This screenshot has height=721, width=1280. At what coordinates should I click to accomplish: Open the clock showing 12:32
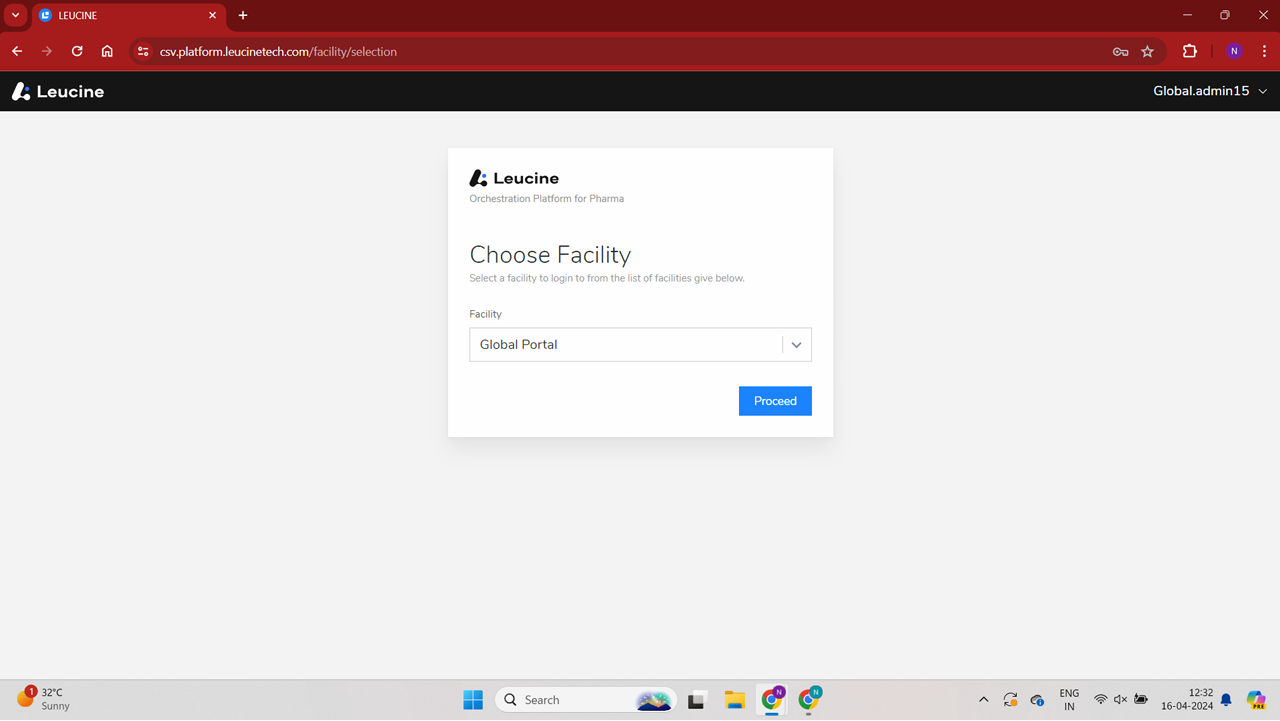(1187, 699)
